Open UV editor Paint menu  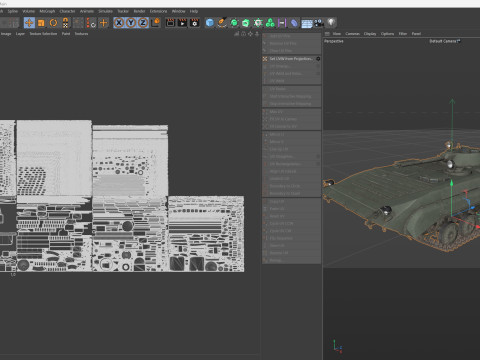(66, 34)
